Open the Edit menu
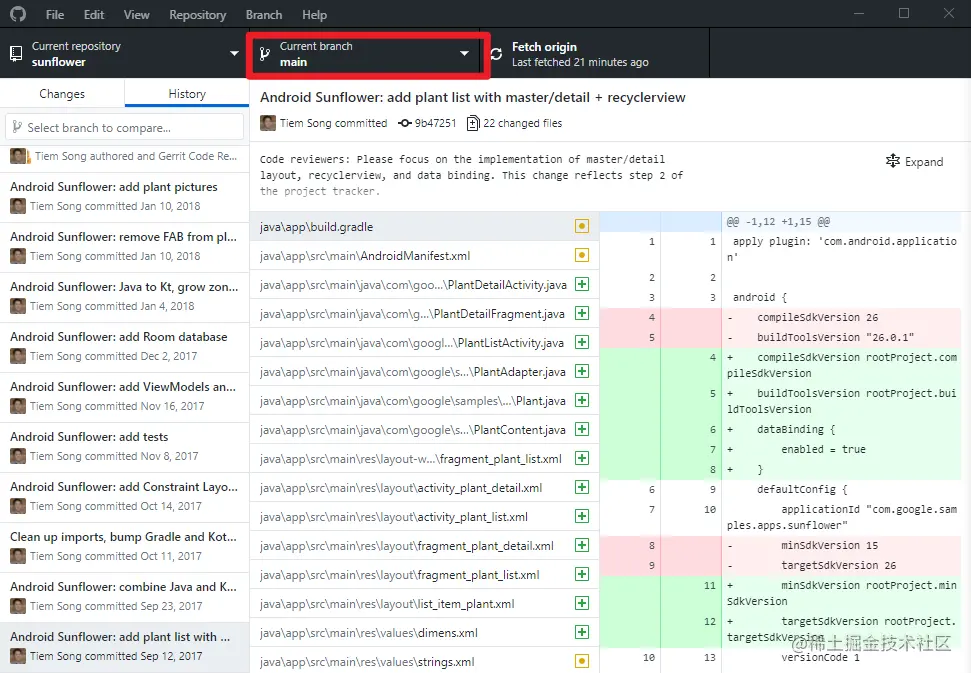The width and height of the screenshot is (971, 673). pyautogui.click(x=94, y=15)
